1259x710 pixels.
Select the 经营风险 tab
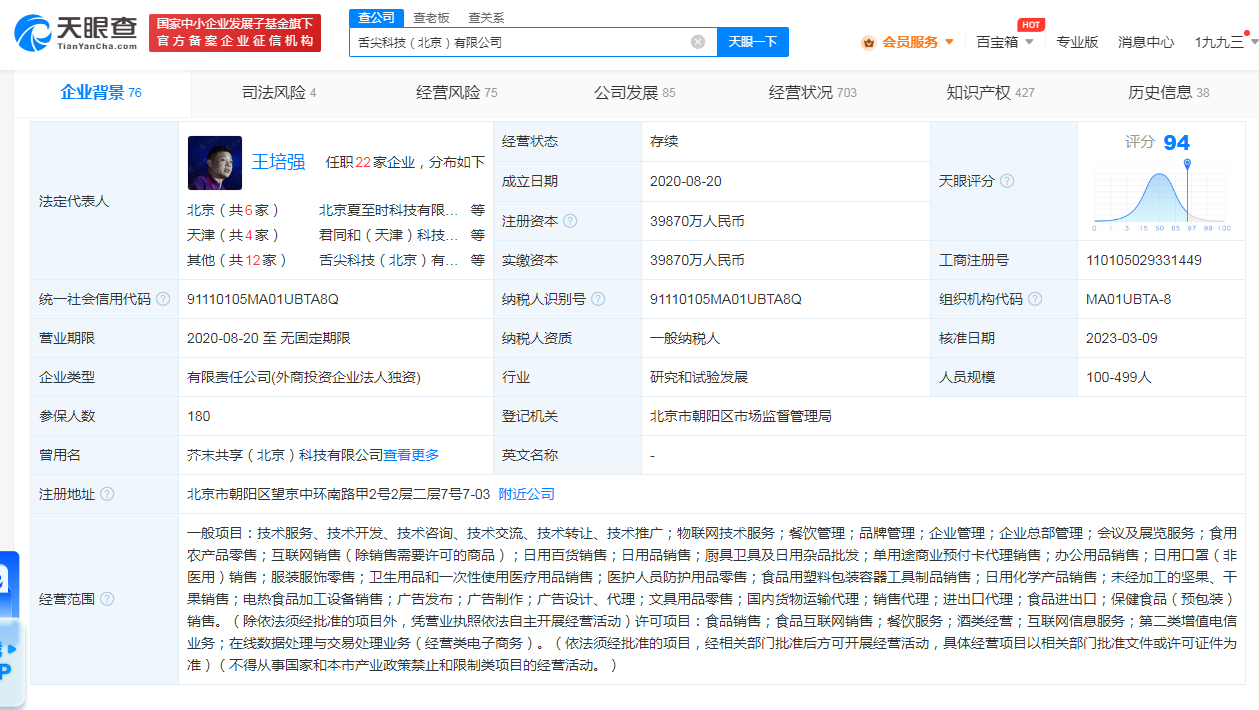(x=456, y=93)
